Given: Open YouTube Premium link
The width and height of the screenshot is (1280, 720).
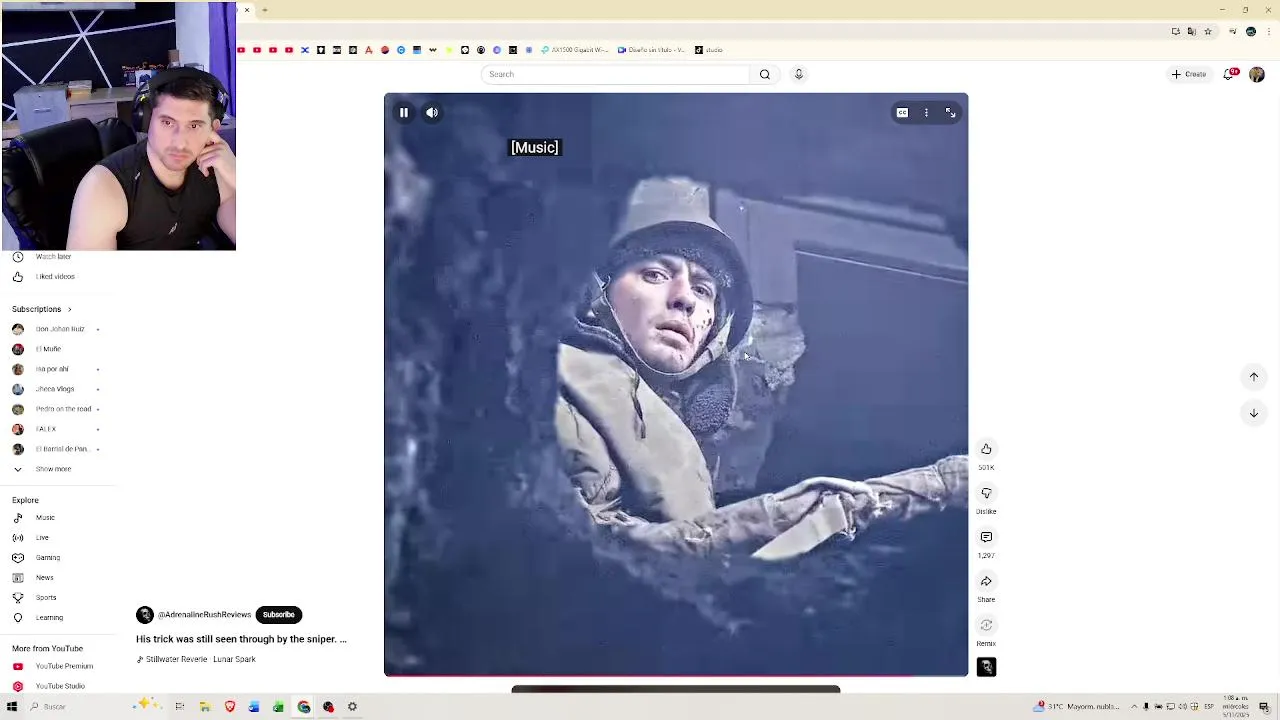Looking at the screenshot, I should [x=64, y=666].
